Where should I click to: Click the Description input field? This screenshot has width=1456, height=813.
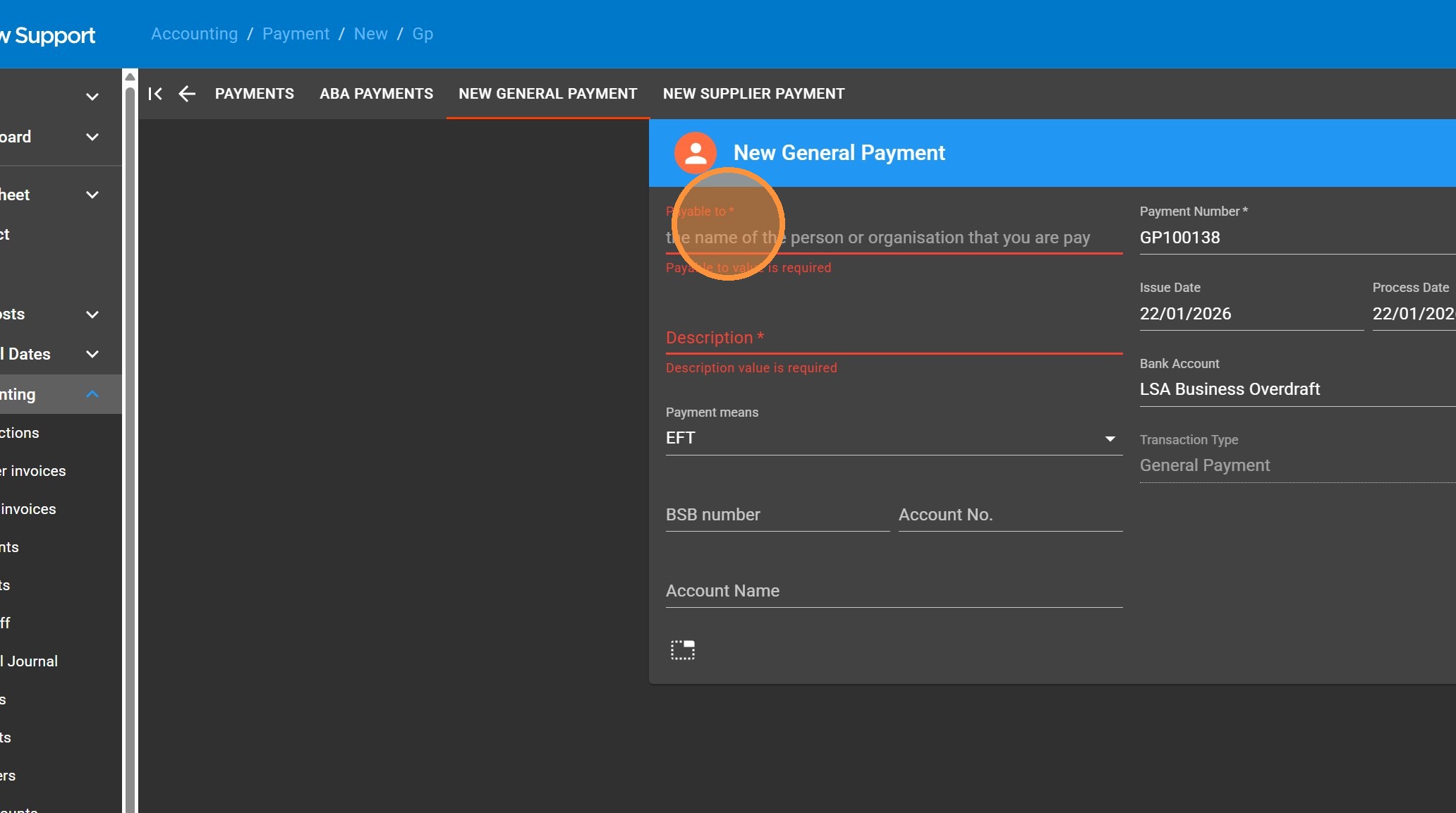click(893, 338)
